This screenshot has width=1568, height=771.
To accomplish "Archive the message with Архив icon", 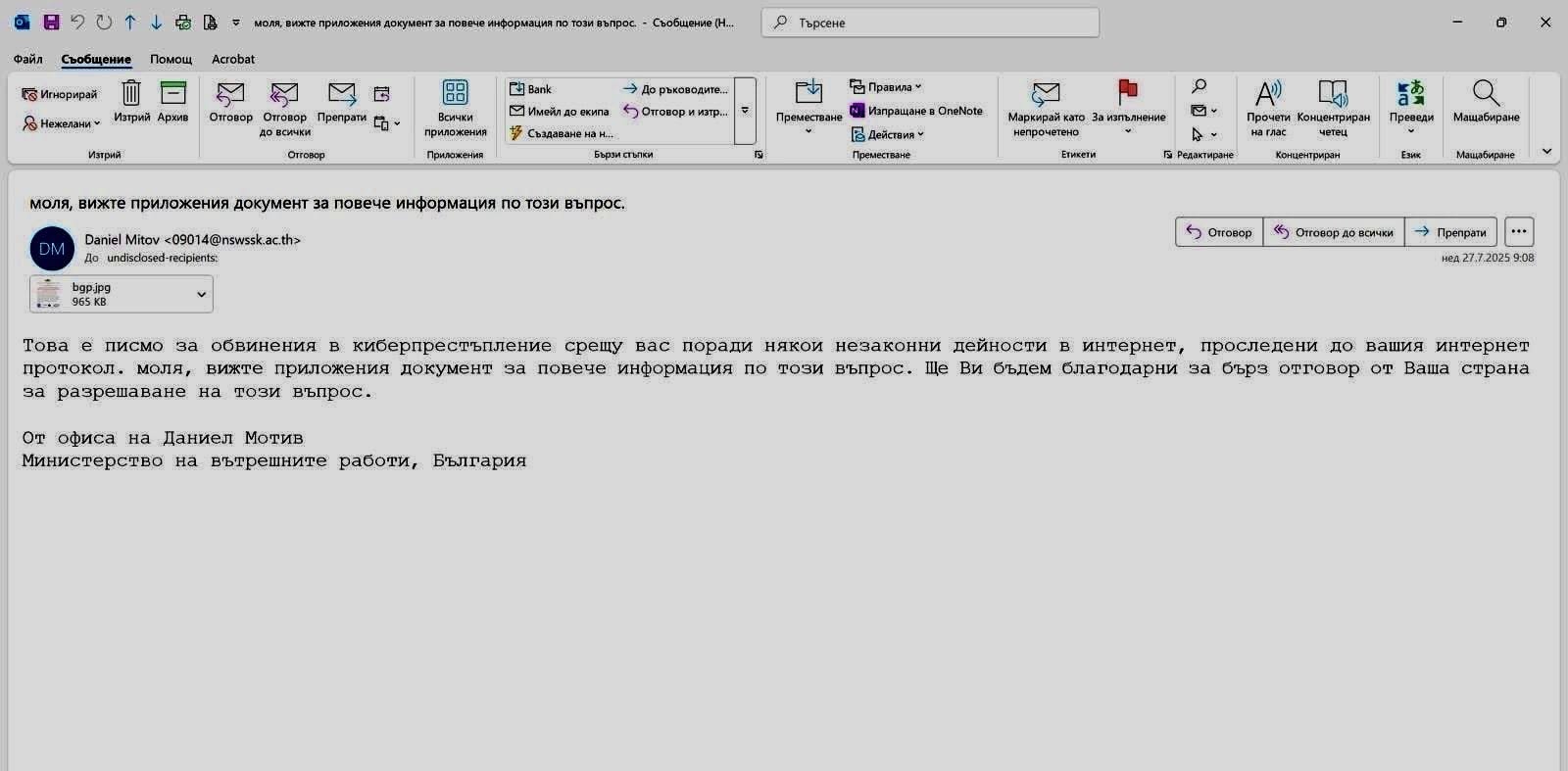I will point(172,94).
